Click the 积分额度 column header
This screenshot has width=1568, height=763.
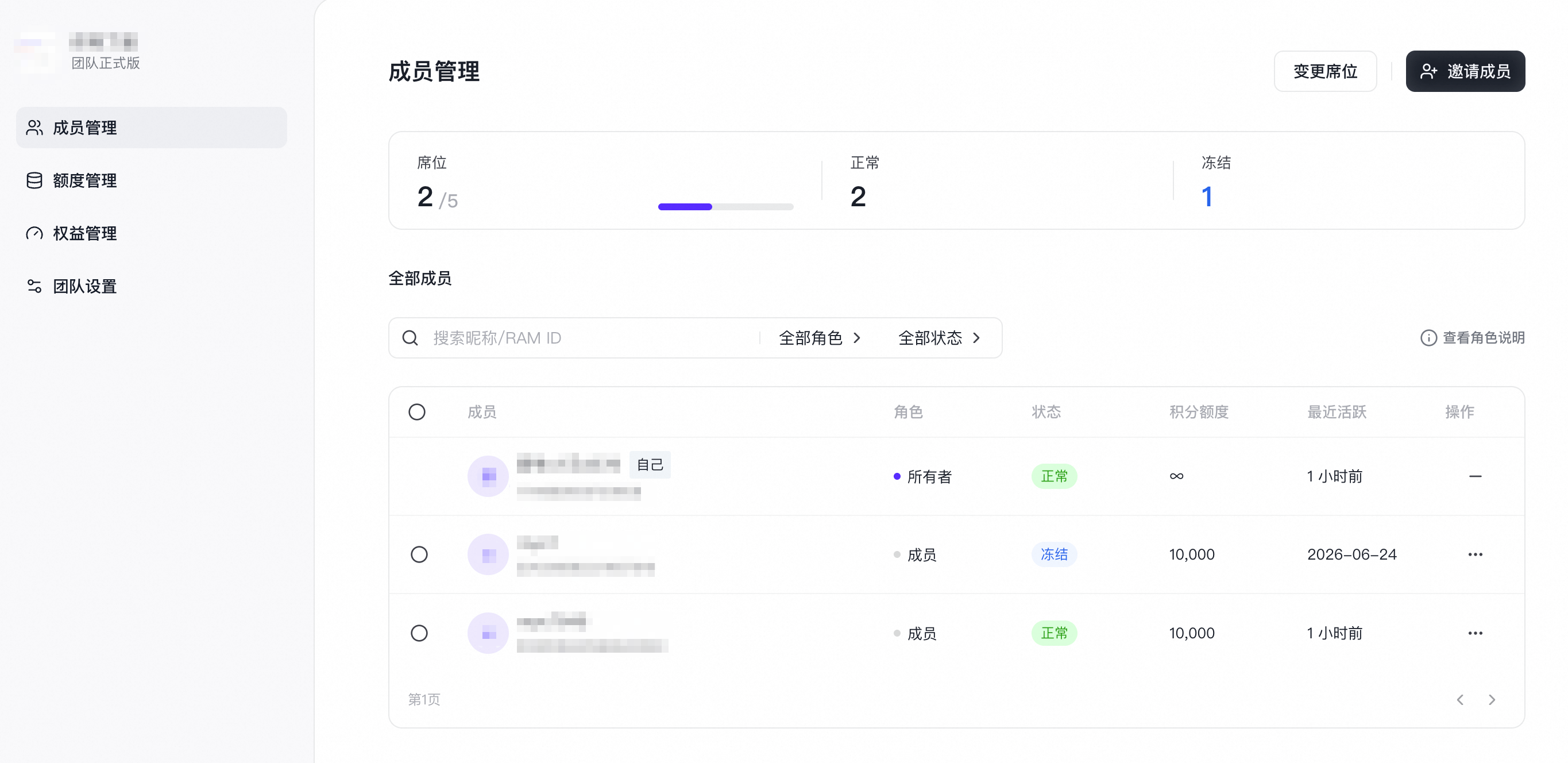1199,413
